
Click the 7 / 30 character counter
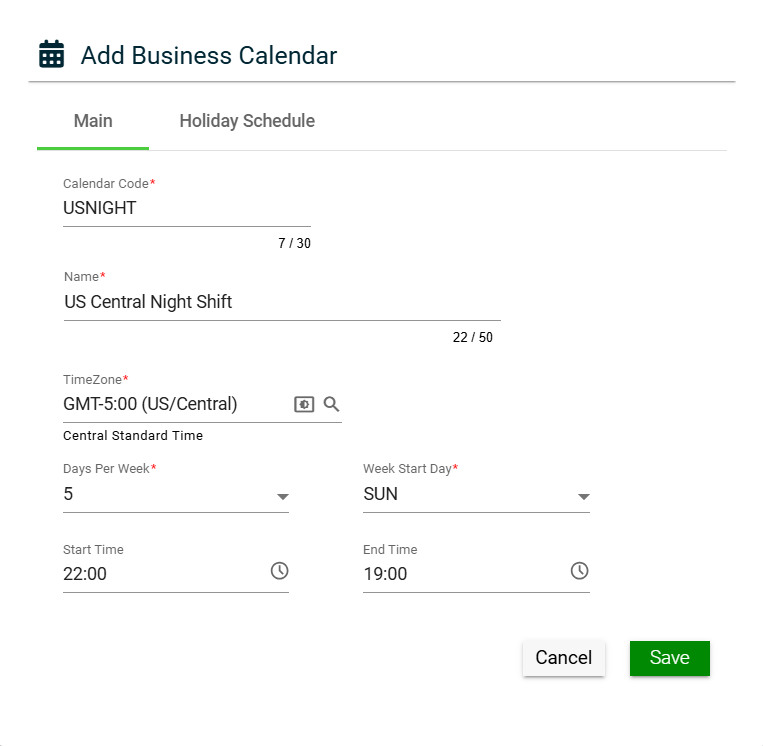294,243
